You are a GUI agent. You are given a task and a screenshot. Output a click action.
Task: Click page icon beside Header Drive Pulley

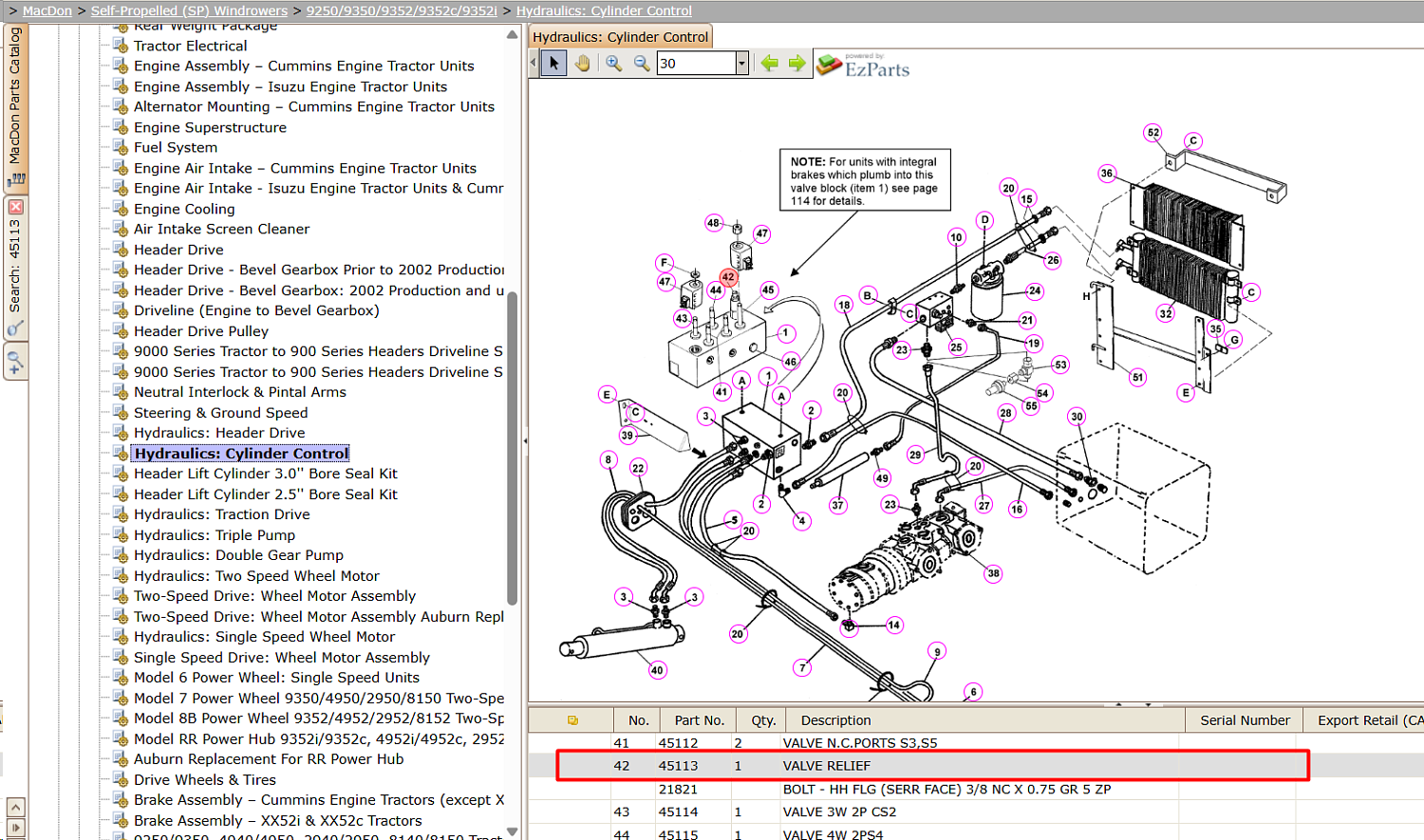click(x=121, y=331)
